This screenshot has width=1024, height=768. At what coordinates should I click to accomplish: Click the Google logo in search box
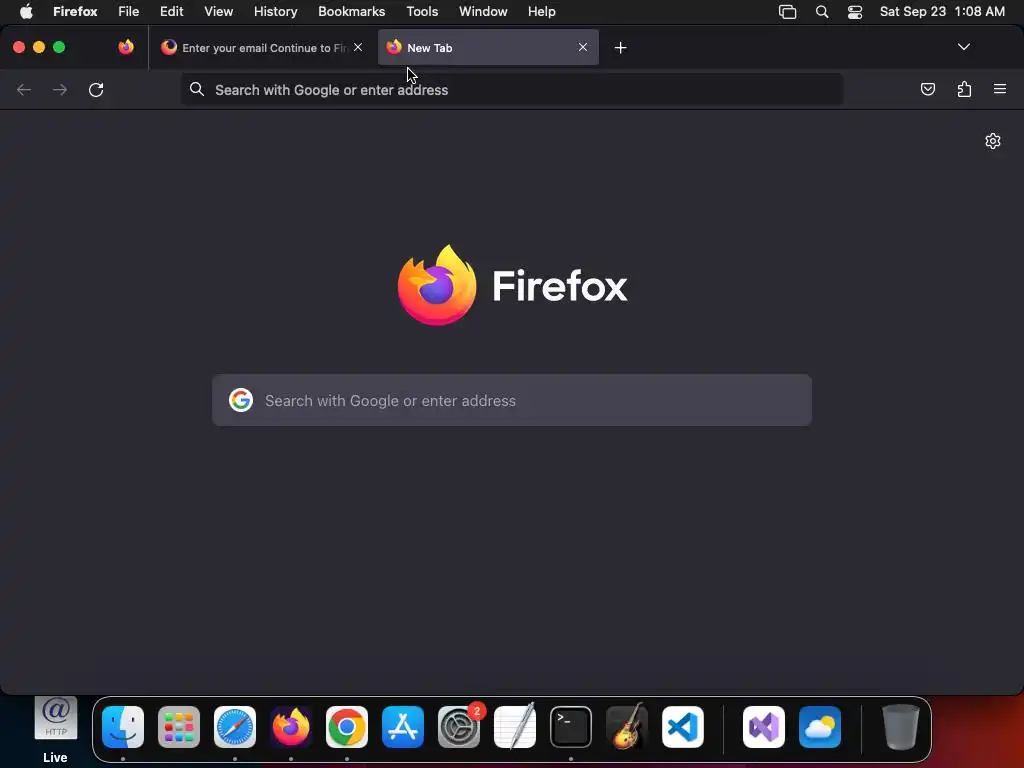241,400
